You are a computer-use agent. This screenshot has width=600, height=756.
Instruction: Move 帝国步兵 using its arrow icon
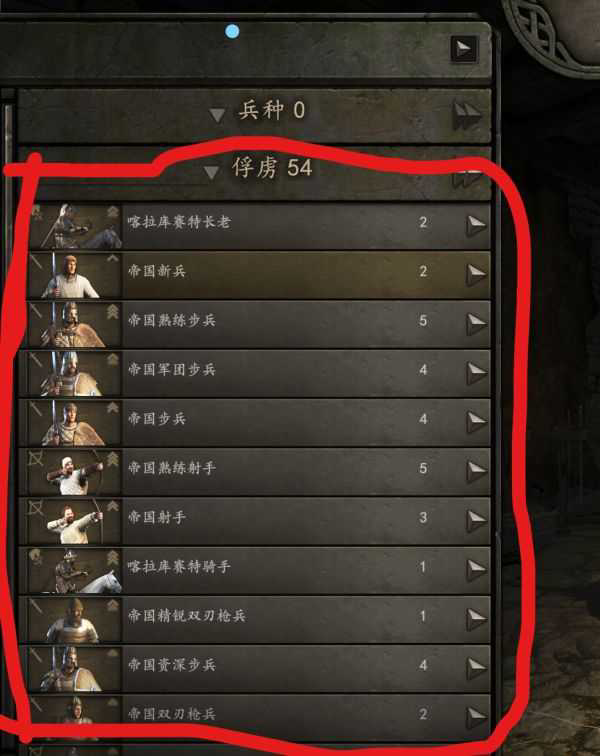(477, 422)
